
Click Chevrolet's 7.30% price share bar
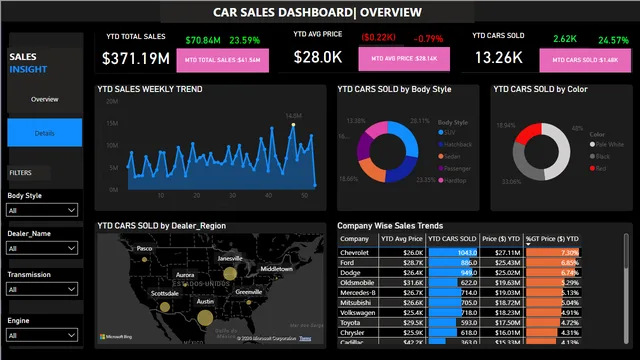pyautogui.click(x=553, y=253)
